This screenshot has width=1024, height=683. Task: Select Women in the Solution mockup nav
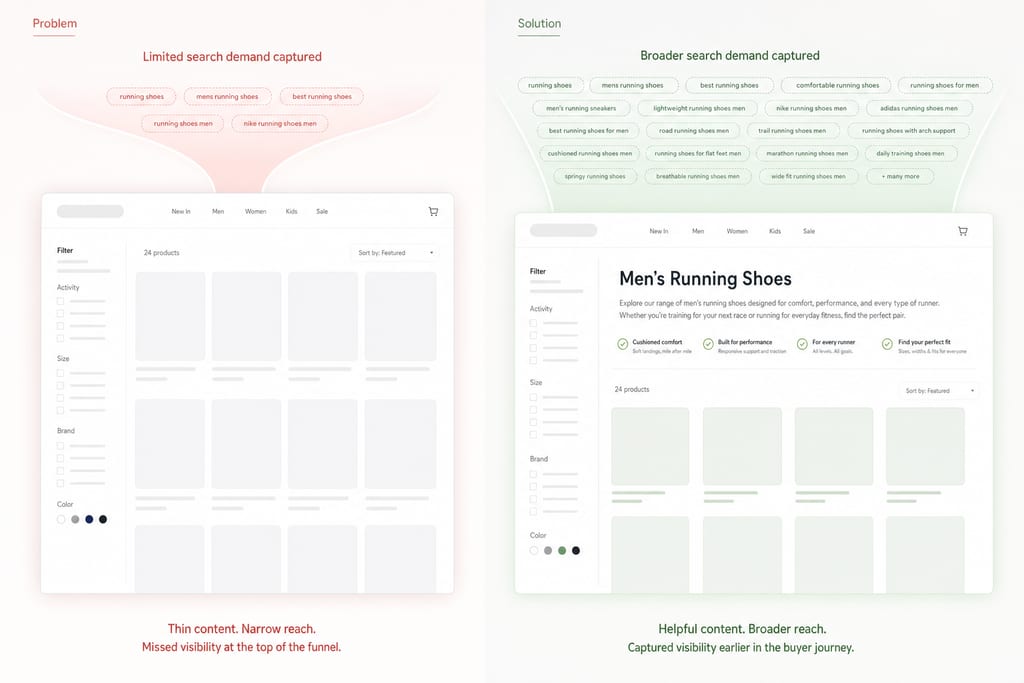click(x=737, y=231)
